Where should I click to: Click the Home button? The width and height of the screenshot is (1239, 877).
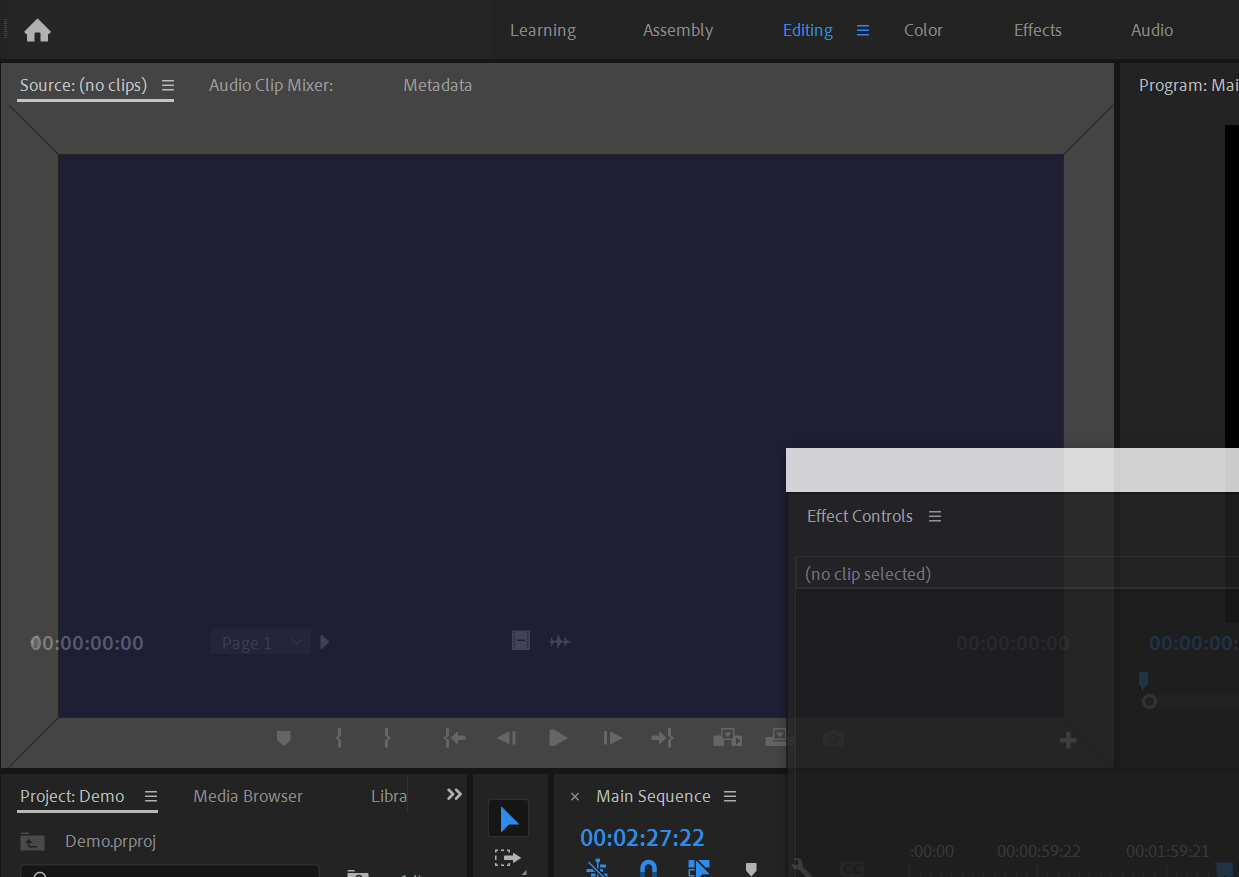coord(37,30)
